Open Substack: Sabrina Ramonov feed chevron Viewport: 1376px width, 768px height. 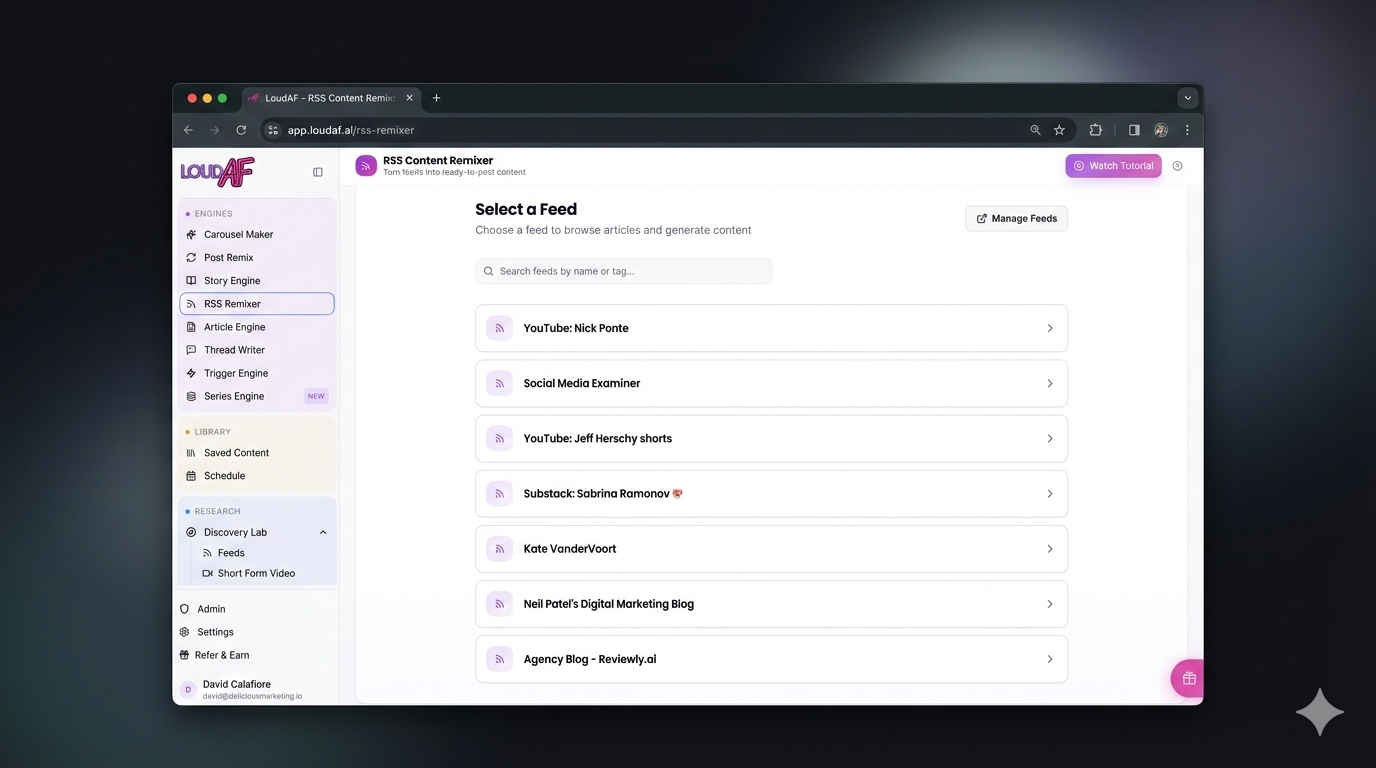[x=1050, y=494]
